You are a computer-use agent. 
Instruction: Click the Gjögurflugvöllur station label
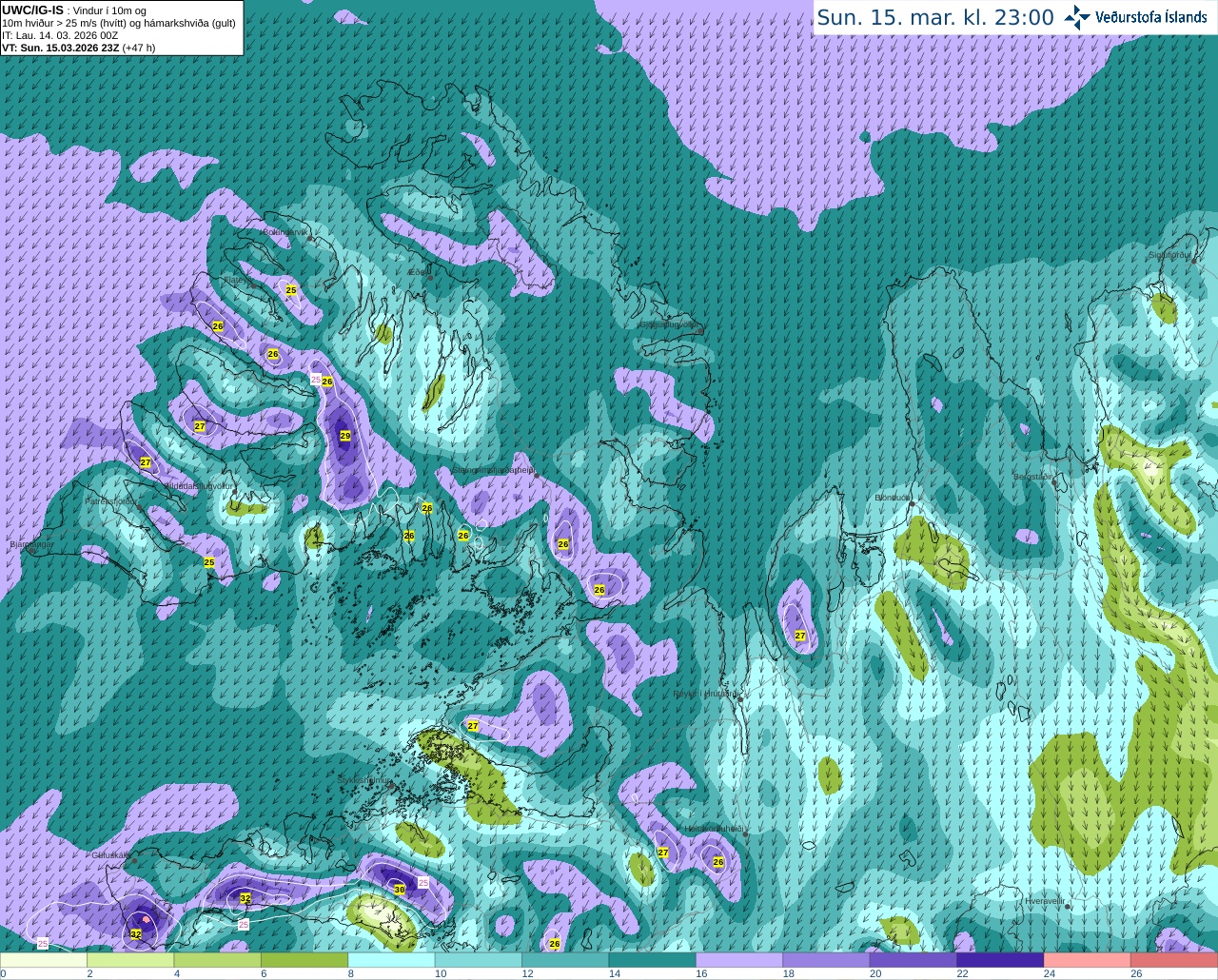[x=670, y=325]
